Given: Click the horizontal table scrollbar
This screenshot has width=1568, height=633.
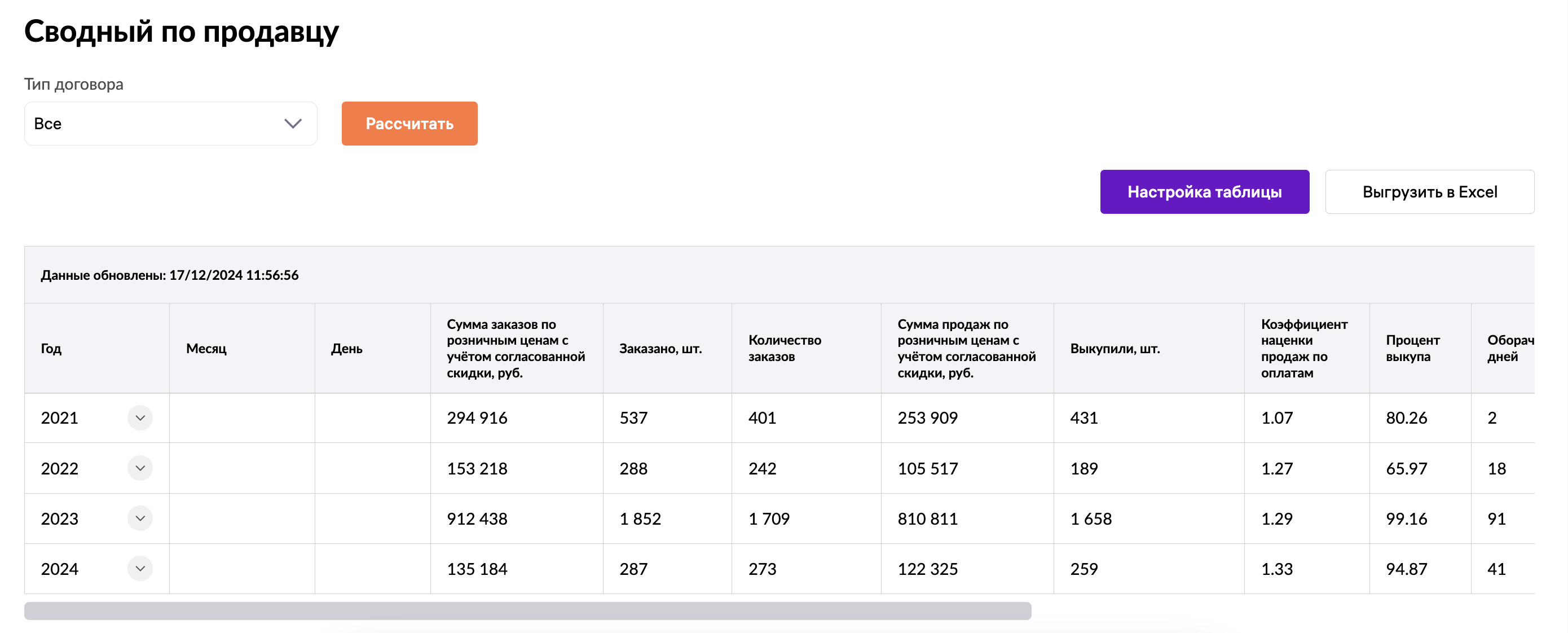Looking at the screenshot, I should 528,610.
